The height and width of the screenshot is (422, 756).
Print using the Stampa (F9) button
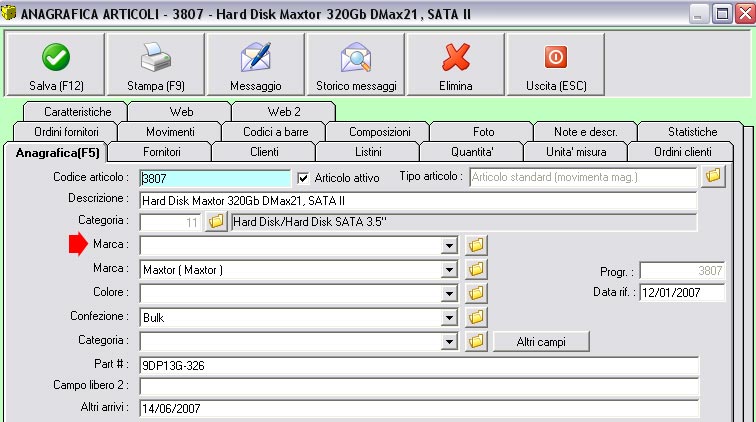(x=155, y=66)
